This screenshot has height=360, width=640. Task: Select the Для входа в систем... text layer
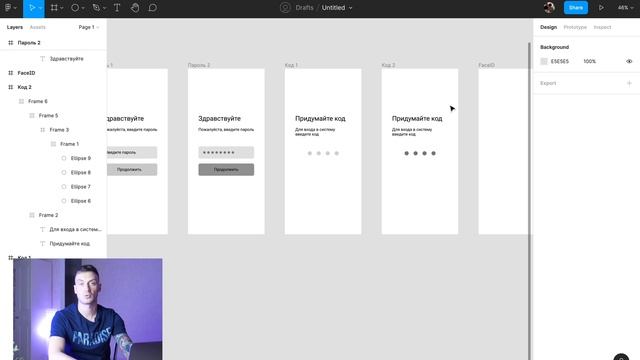(x=53, y=229)
